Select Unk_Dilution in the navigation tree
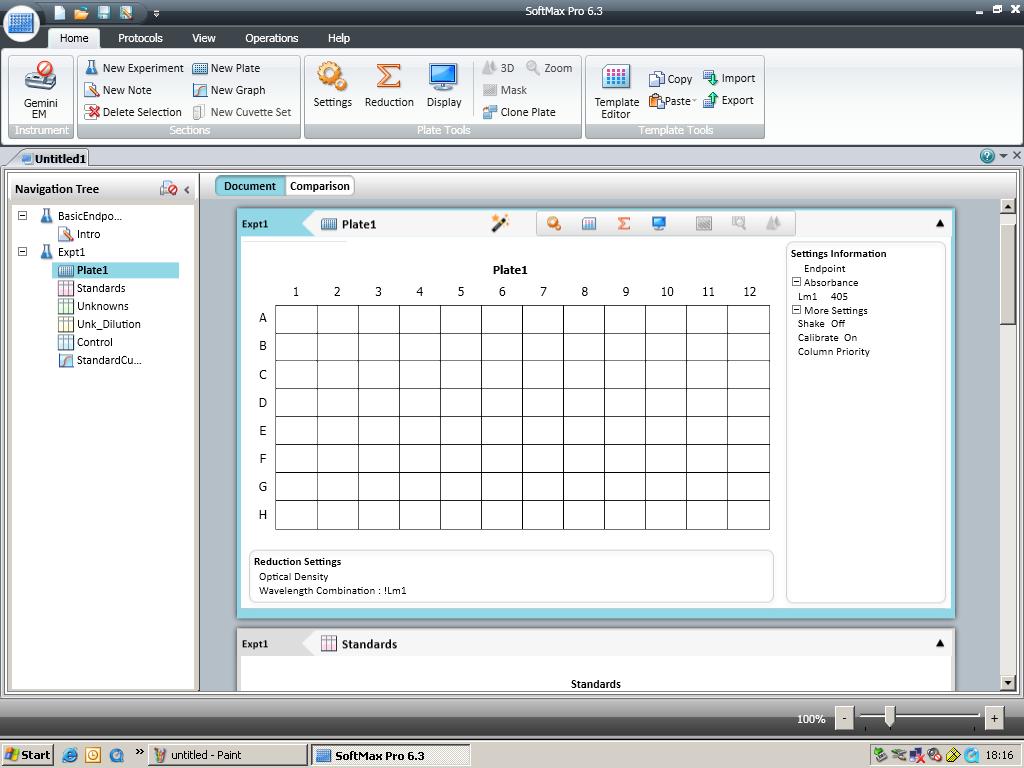Viewport: 1024px width, 768px height. click(x=99, y=324)
